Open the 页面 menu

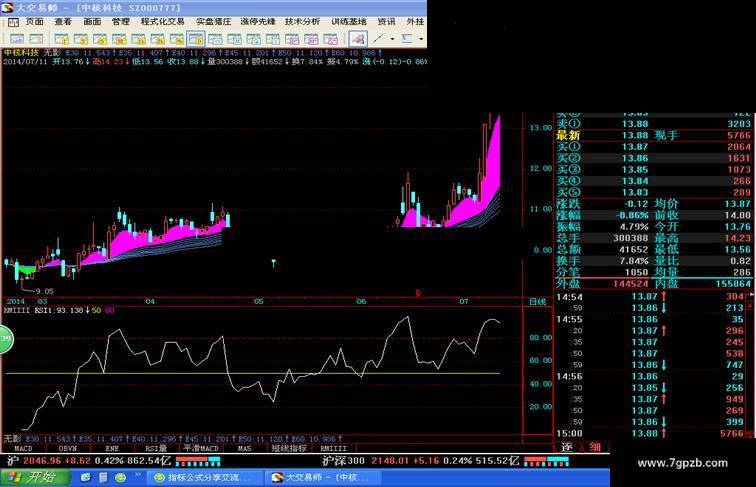pyautogui.click(x=34, y=22)
